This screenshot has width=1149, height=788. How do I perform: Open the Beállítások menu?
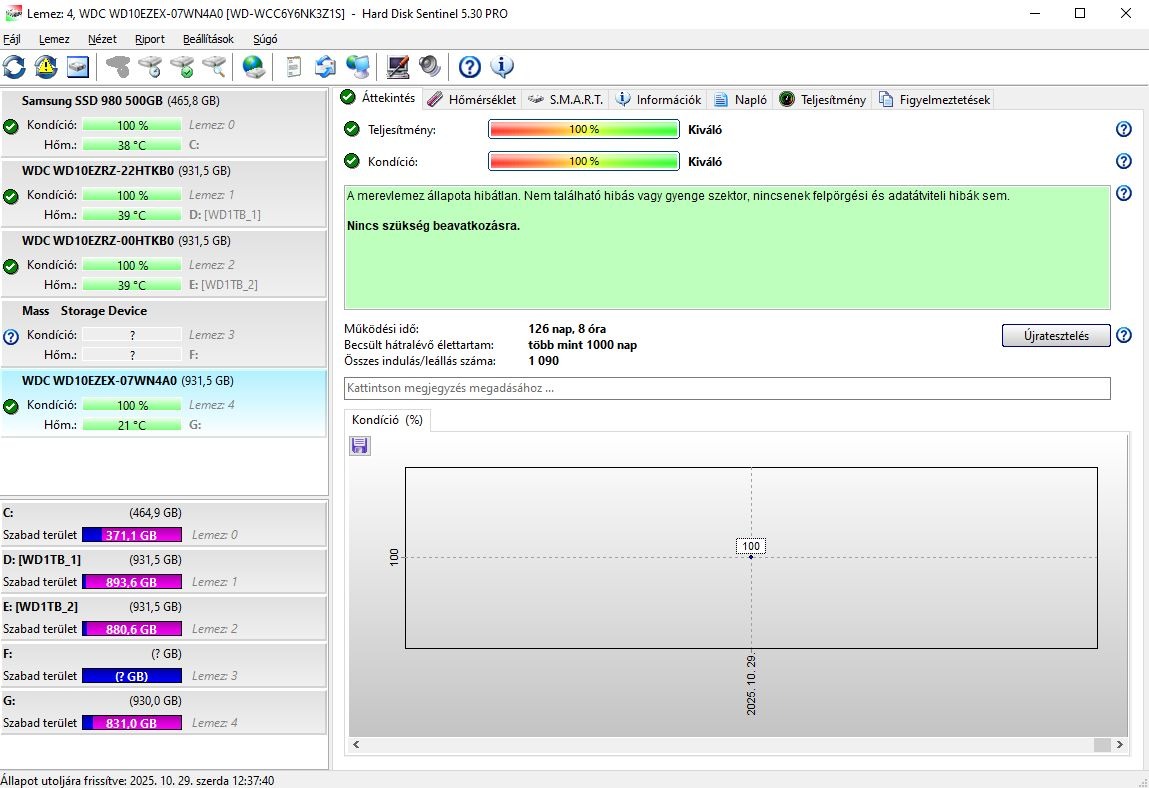tap(208, 39)
